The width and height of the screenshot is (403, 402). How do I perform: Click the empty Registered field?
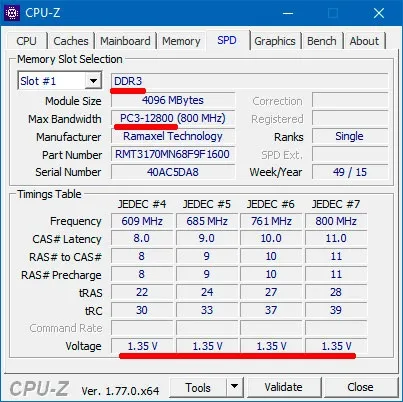pos(350,118)
